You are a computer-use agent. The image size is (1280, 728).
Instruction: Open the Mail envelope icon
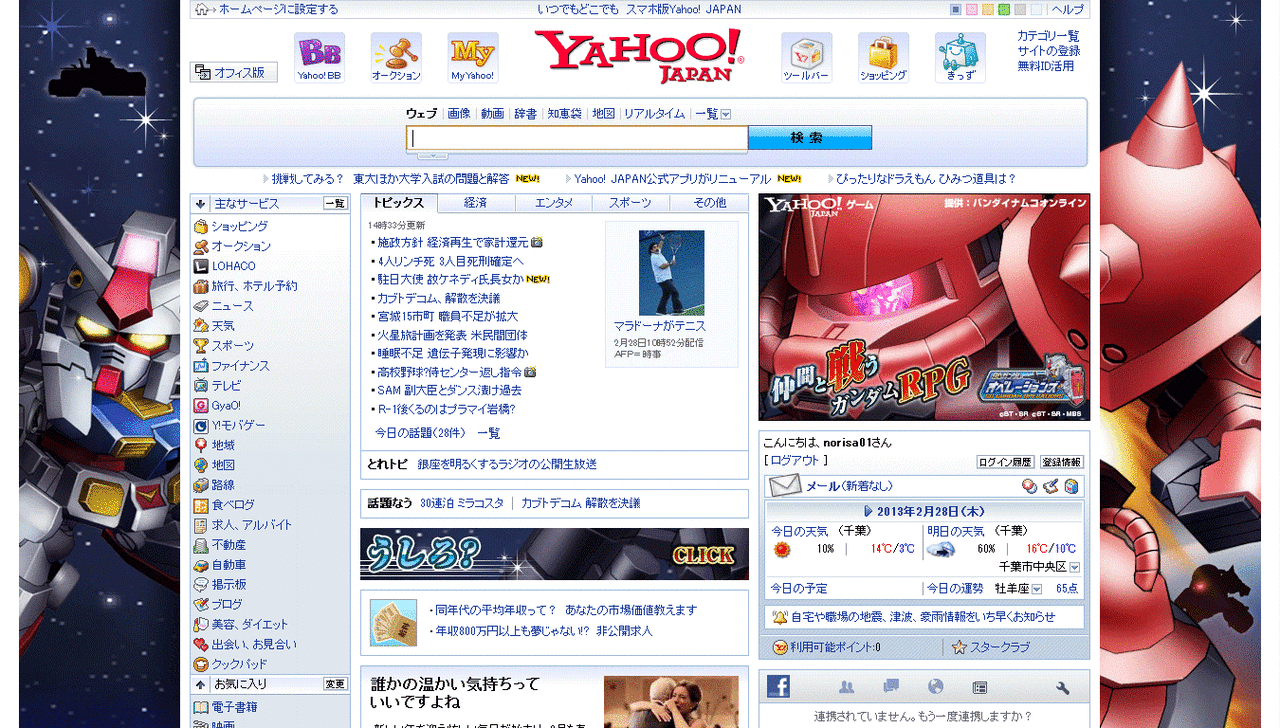tap(786, 485)
